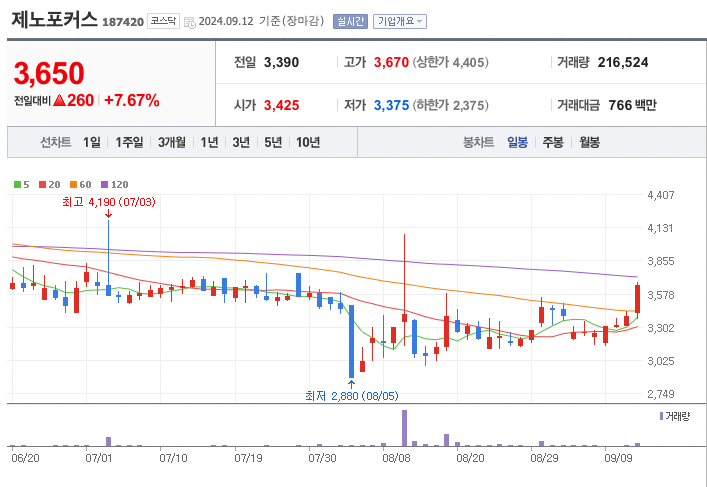Select the 1주일 line chart tab
707x487 pixels.
129,142
